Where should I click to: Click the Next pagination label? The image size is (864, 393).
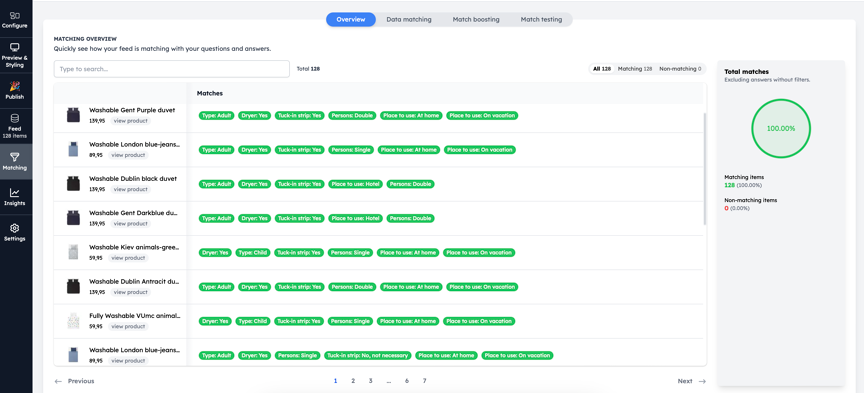[x=685, y=381]
